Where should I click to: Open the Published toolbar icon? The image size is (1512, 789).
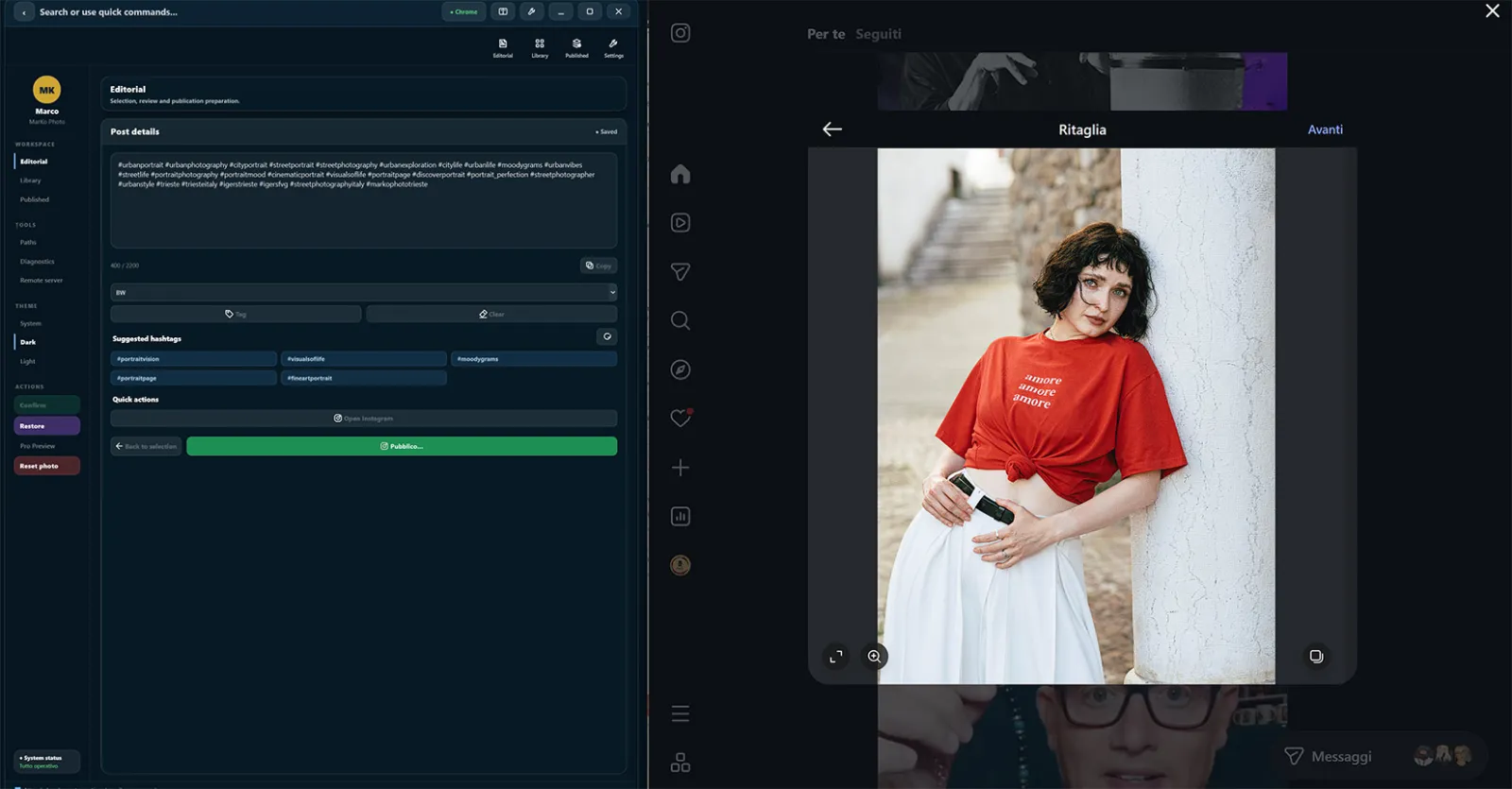point(576,48)
